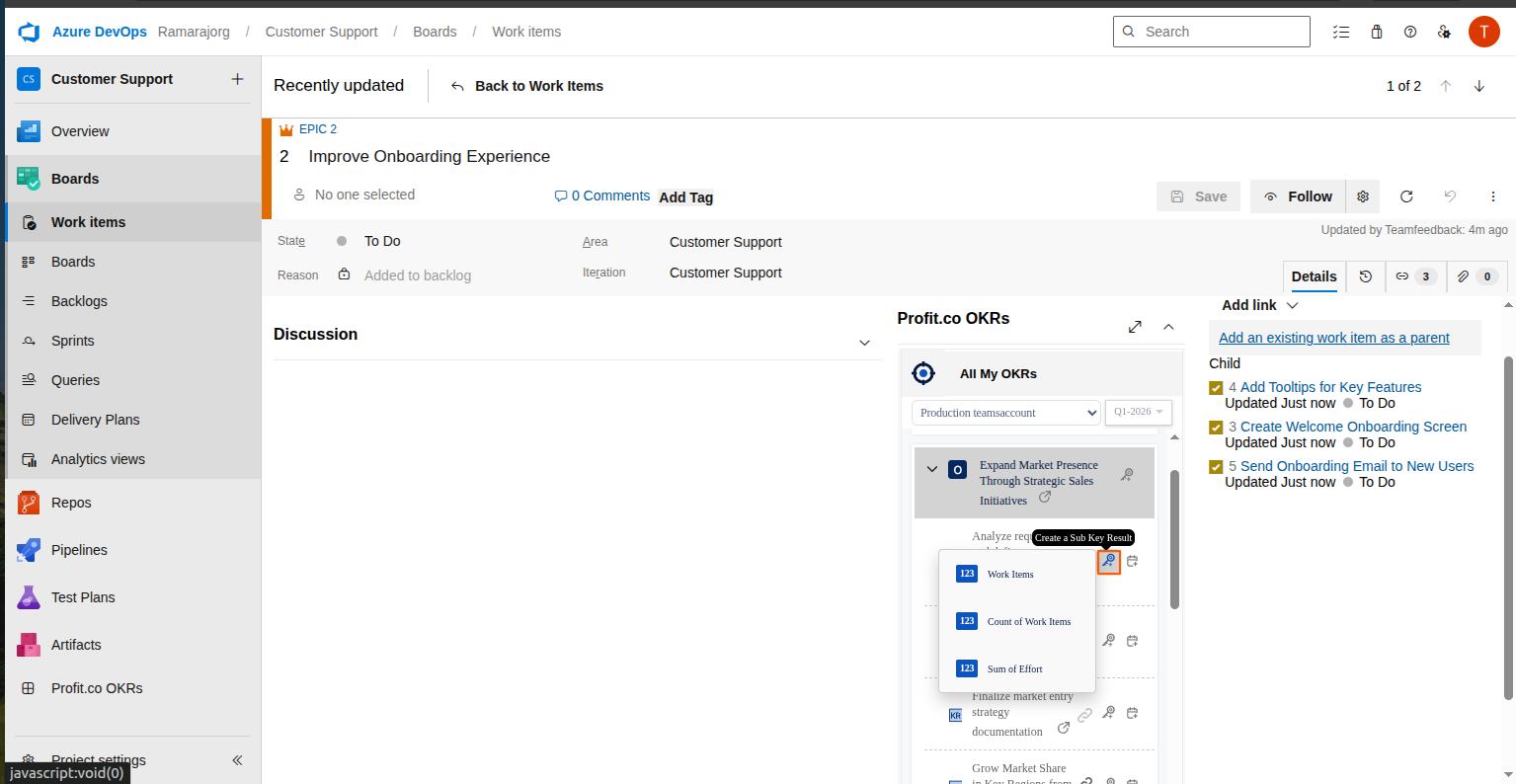Screen dimensions: 1516x784
Task: Add new item with plus next to Customer Support
Action: pos(237,79)
